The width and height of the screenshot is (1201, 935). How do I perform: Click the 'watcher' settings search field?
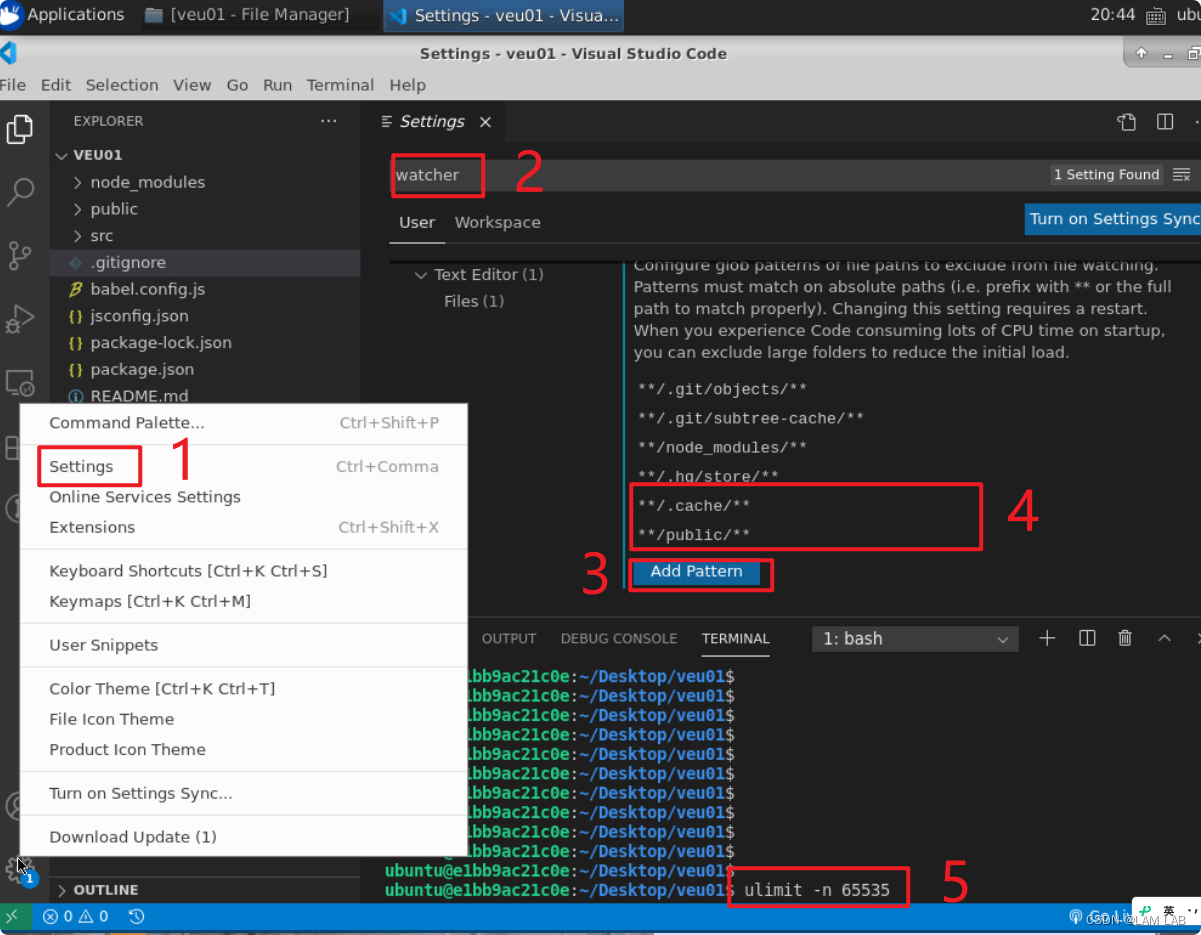tap(436, 174)
